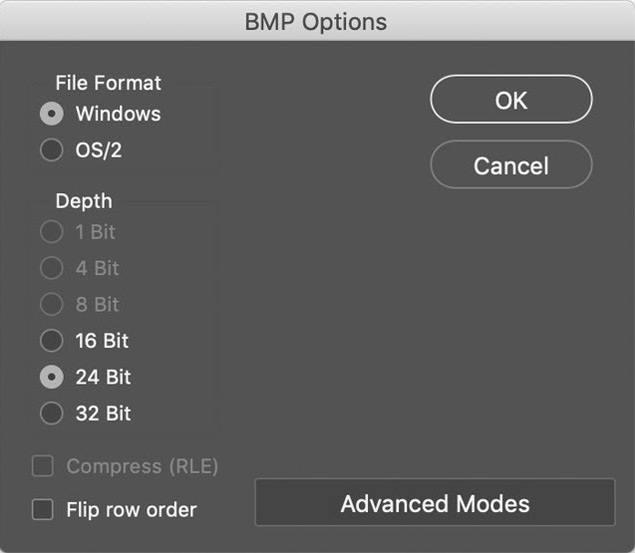Choose the OS/2 file format option
Viewport: 635px width, 553px height.
[x=51, y=151]
